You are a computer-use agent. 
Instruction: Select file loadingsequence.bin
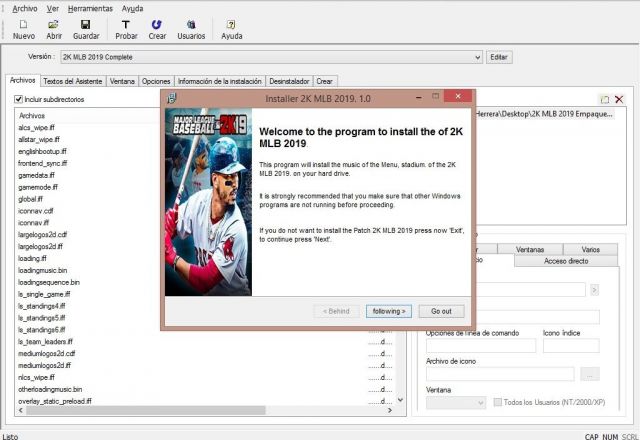tap(49, 282)
